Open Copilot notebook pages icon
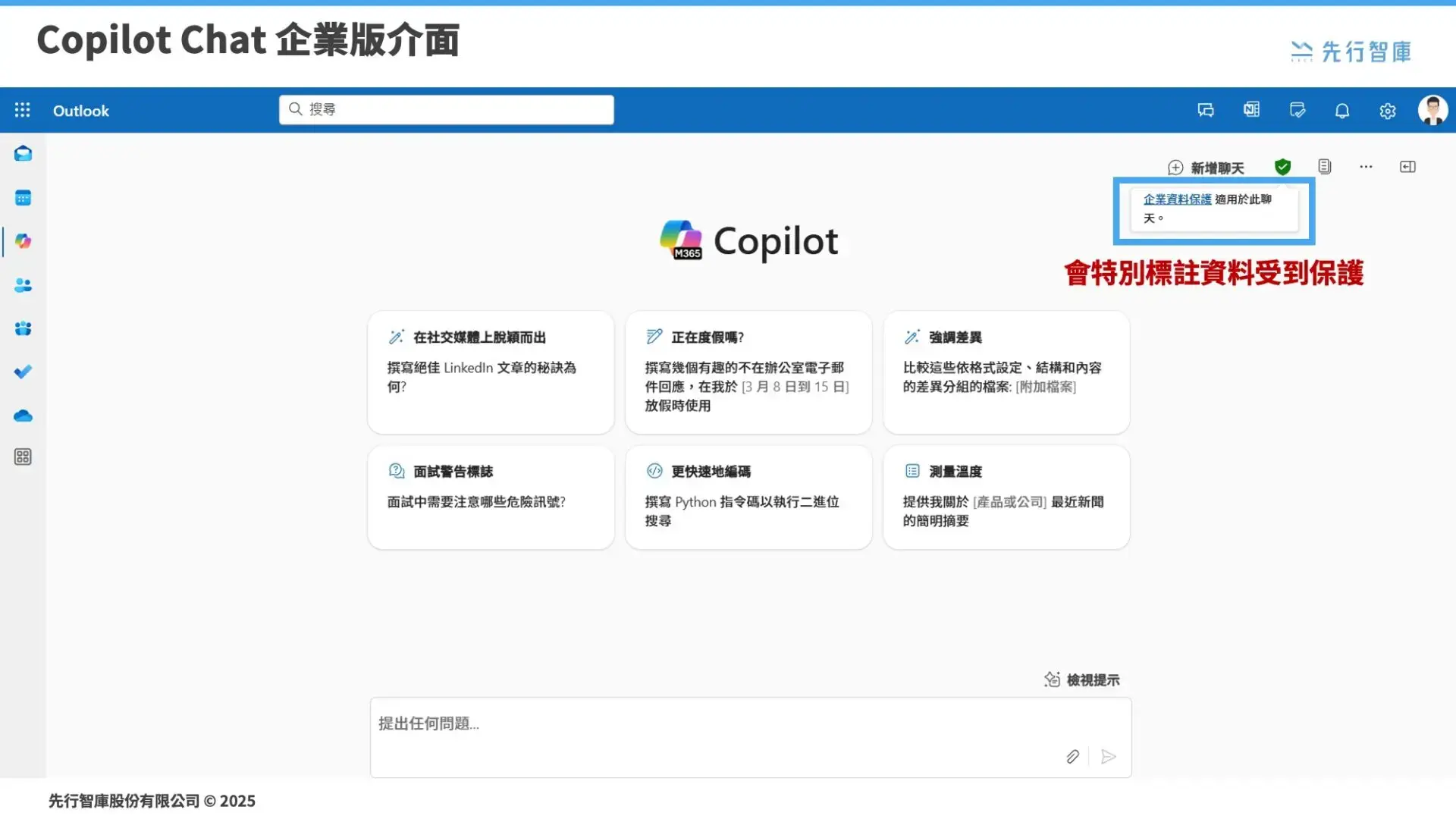This screenshot has width=1456, height=819. tap(1325, 167)
